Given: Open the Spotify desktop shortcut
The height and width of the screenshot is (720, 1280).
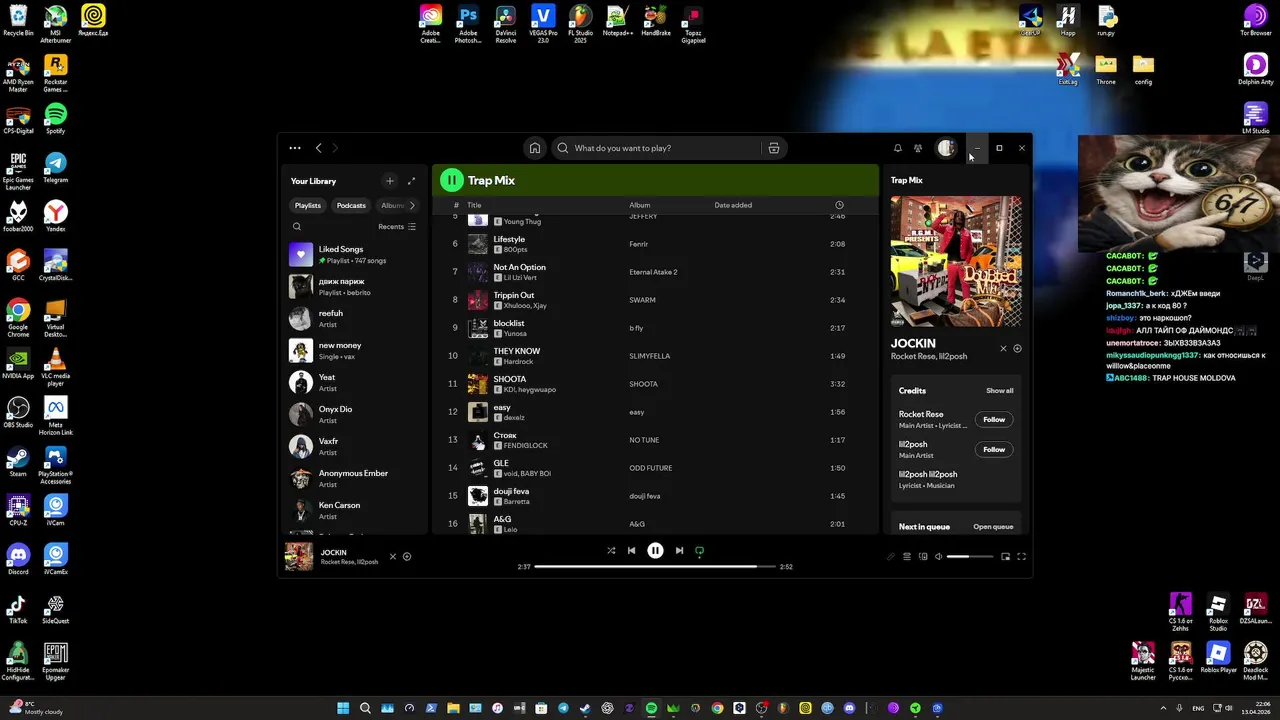Looking at the screenshot, I should [56, 118].
